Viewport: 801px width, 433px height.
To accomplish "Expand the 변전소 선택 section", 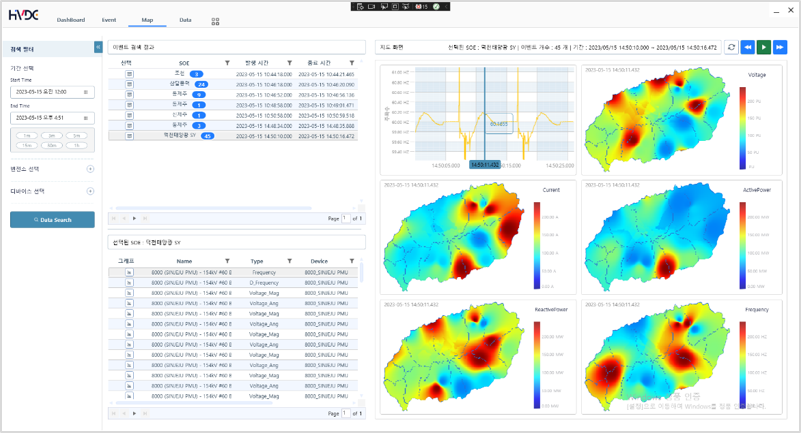I will [90, 169].
